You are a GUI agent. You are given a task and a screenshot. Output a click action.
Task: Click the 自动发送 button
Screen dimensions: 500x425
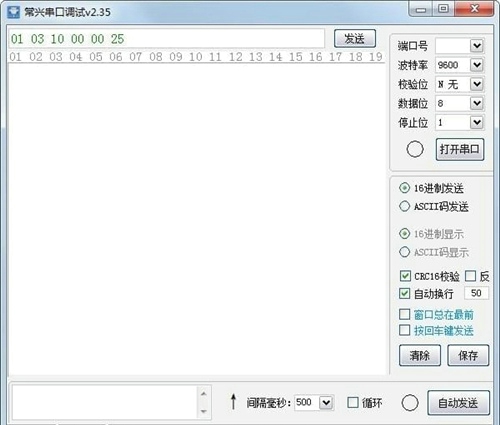[458, 403]
